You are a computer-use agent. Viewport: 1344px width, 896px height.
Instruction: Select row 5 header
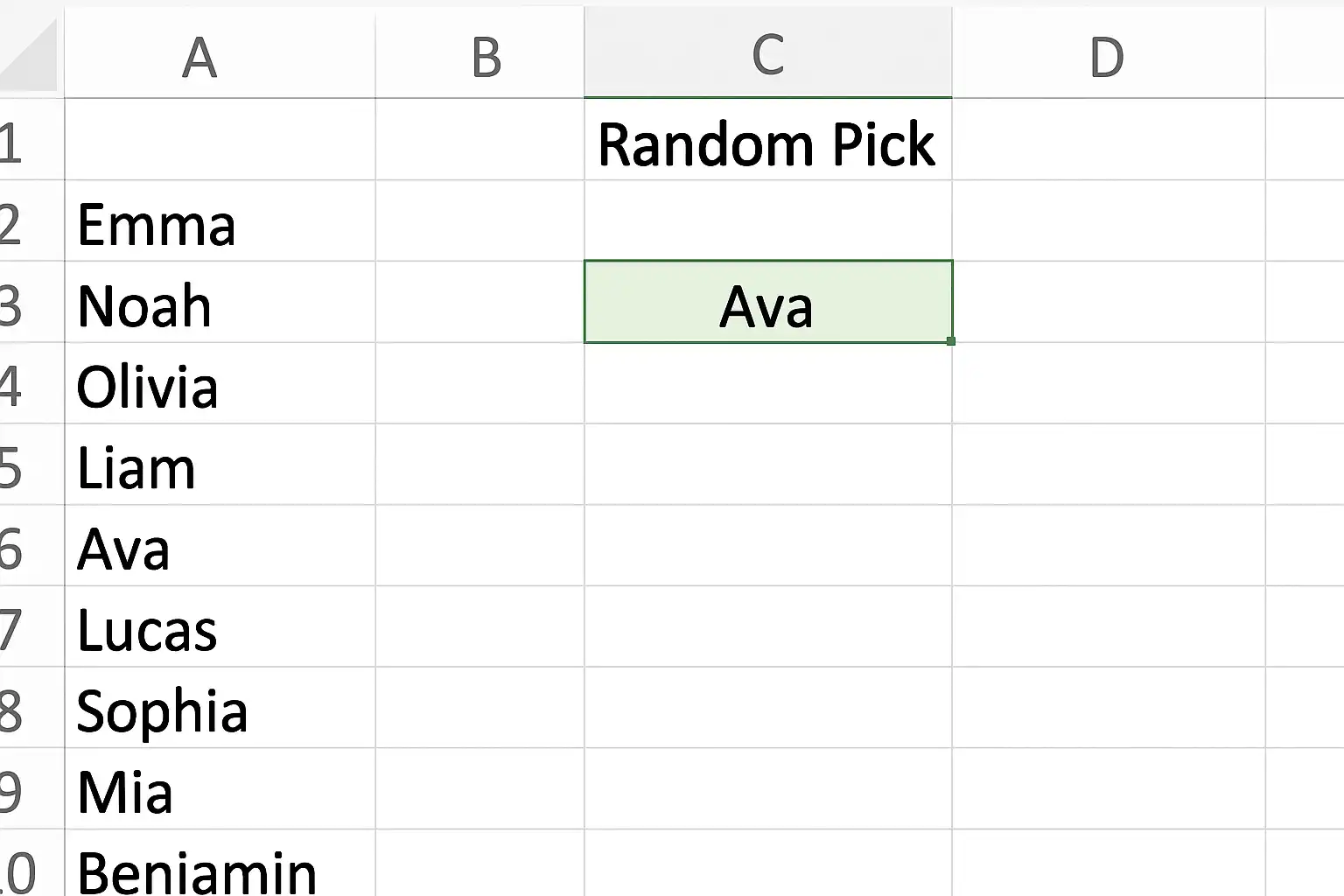pyautogui.click(x=17, y=465)
